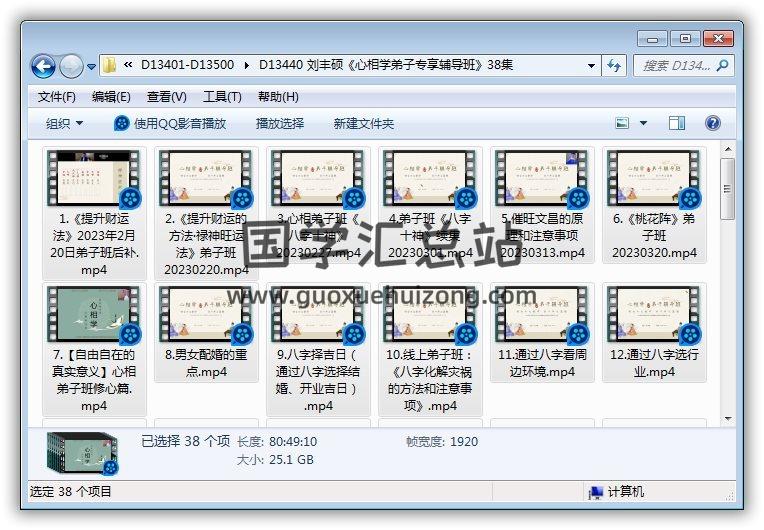
Task: Click the 播放选择 button
Action: click(x=279, y=123)
